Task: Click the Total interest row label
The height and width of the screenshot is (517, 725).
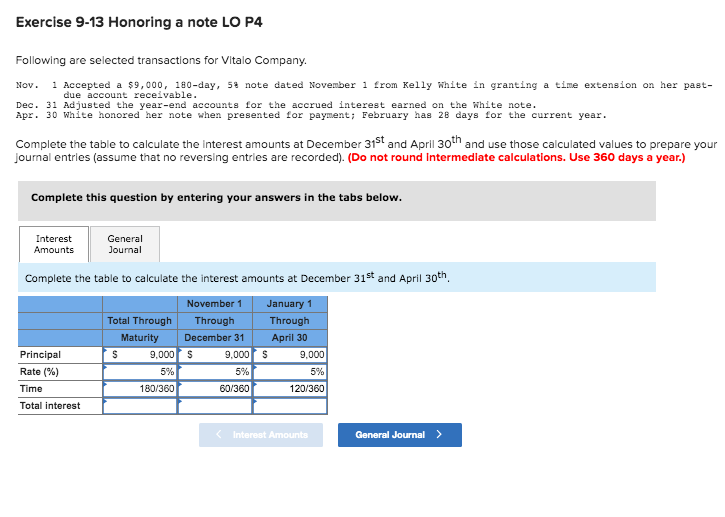Action: click(50, 406)
